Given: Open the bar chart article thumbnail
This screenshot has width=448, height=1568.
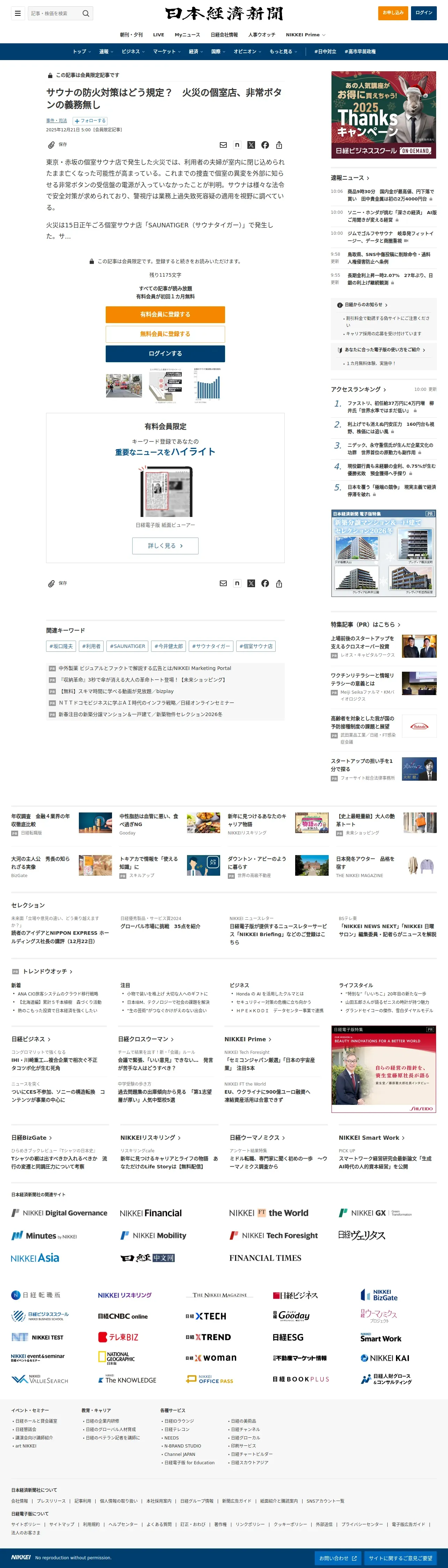Looking at the screenshot, I should coord(207,385).
